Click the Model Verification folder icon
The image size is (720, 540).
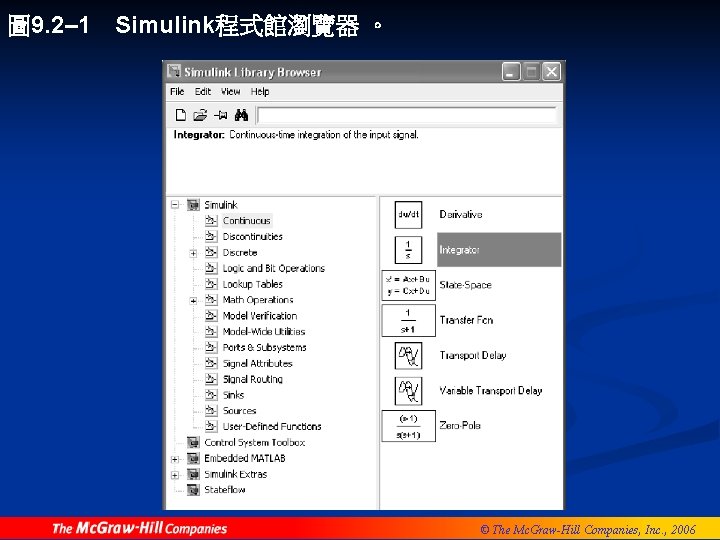pyautogui.click(x=211, y=315)
